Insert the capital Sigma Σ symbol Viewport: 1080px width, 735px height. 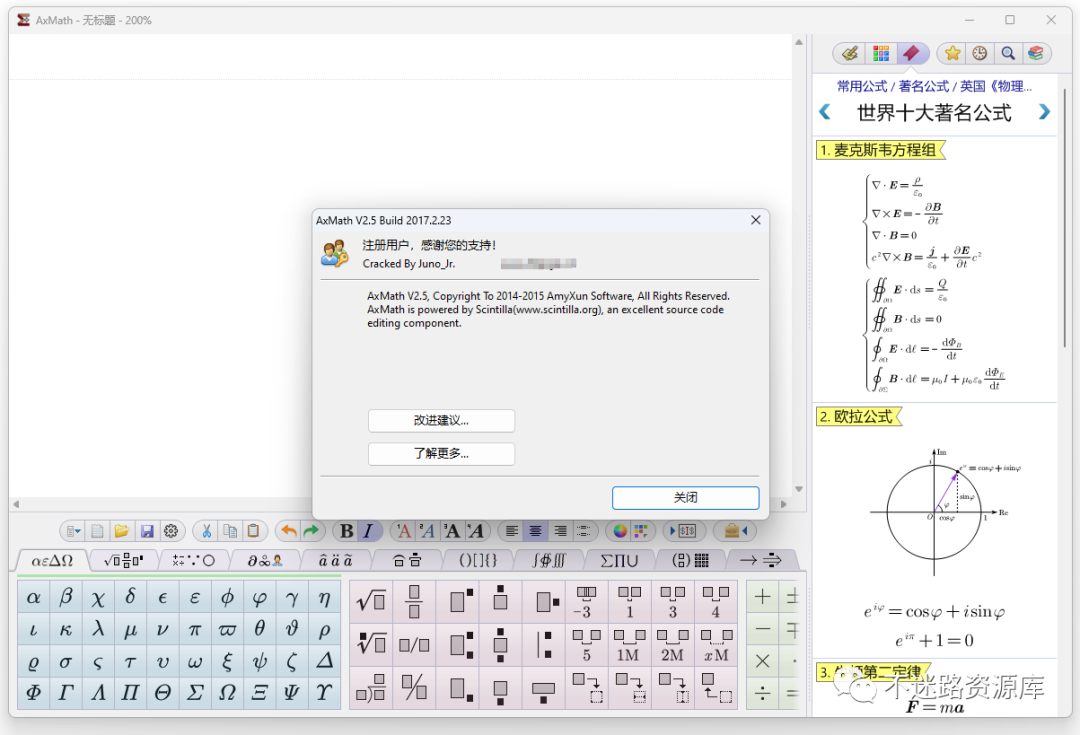(x=195, y=692)
